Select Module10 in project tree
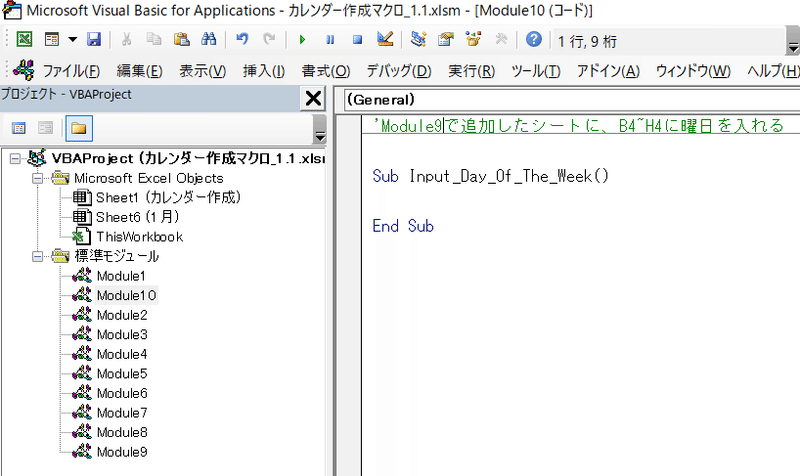 (x=127, y=295)
